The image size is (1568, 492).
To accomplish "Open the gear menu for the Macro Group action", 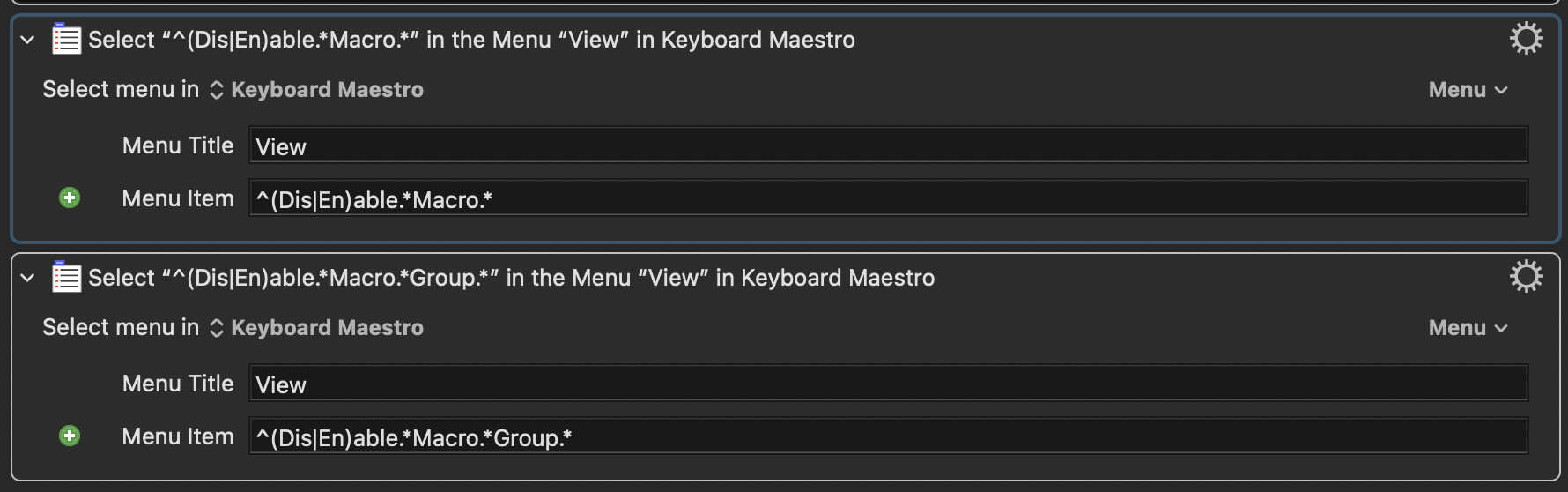I will click(1526, 277).
